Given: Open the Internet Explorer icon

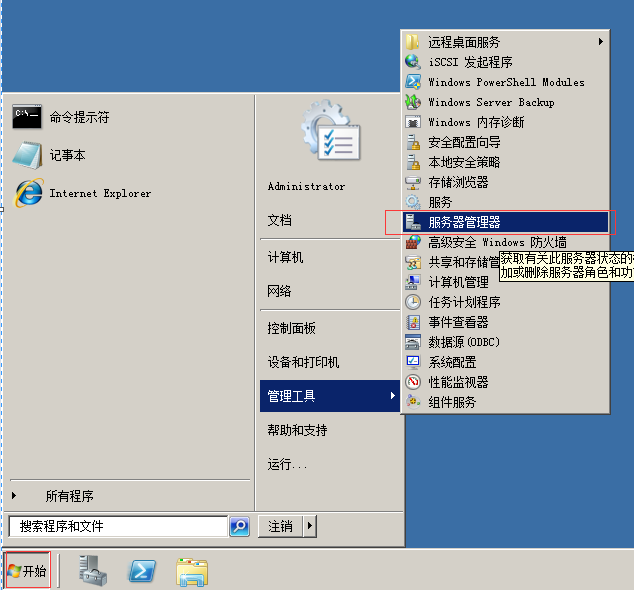Looking at the screenshot, I should point(27,193).
